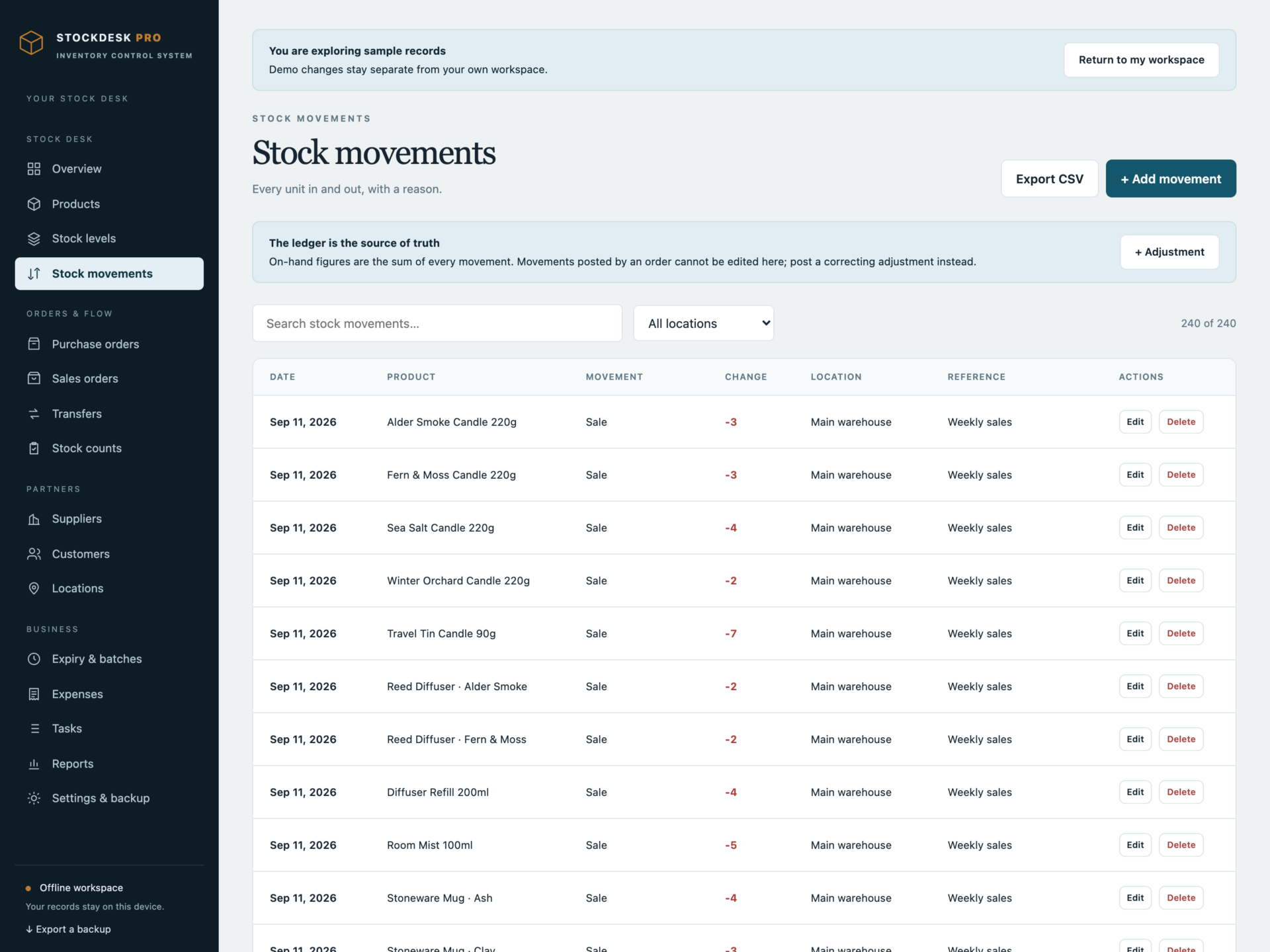Edit the Sea Salt Candle 220g row

1135,528
